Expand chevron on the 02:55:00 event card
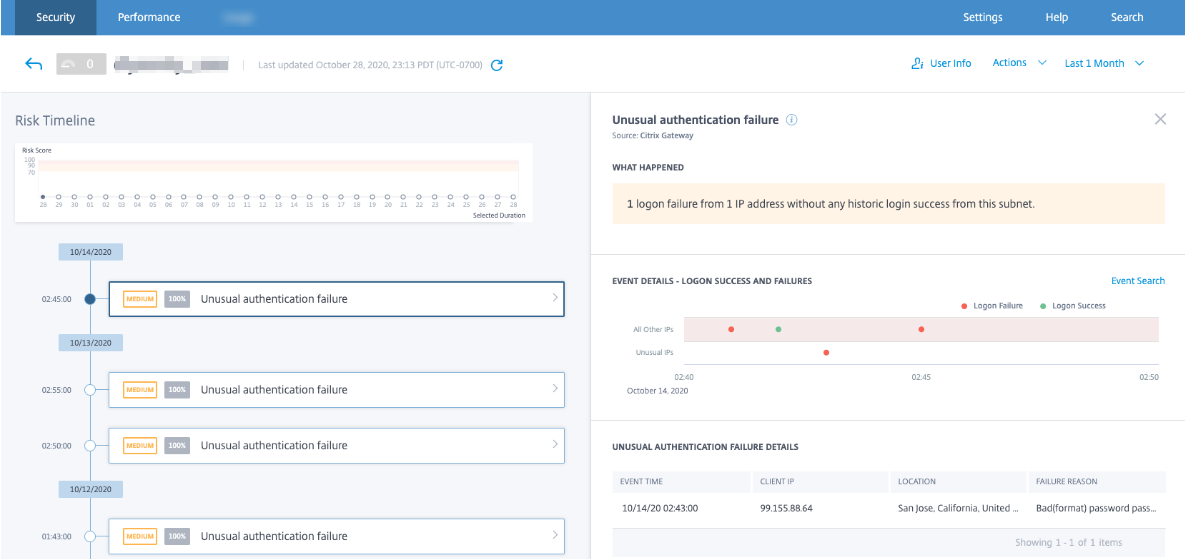 tap(555, 389)
